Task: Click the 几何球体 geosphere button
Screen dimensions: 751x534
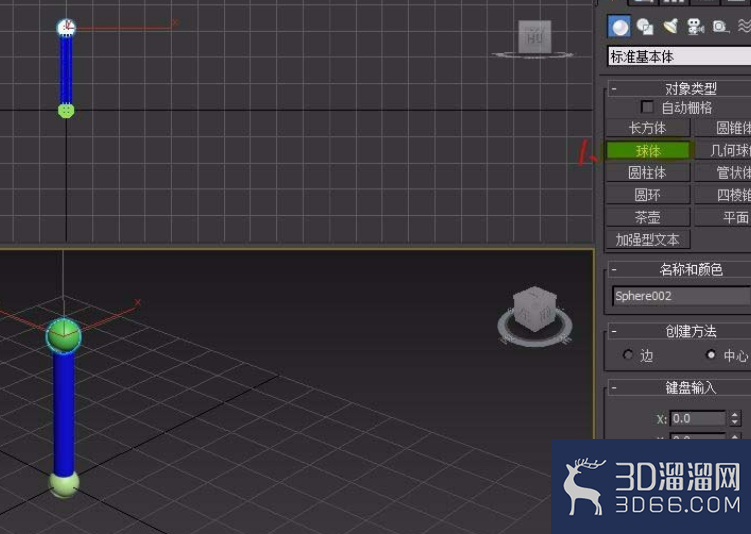Action: [x=723, y=150]
